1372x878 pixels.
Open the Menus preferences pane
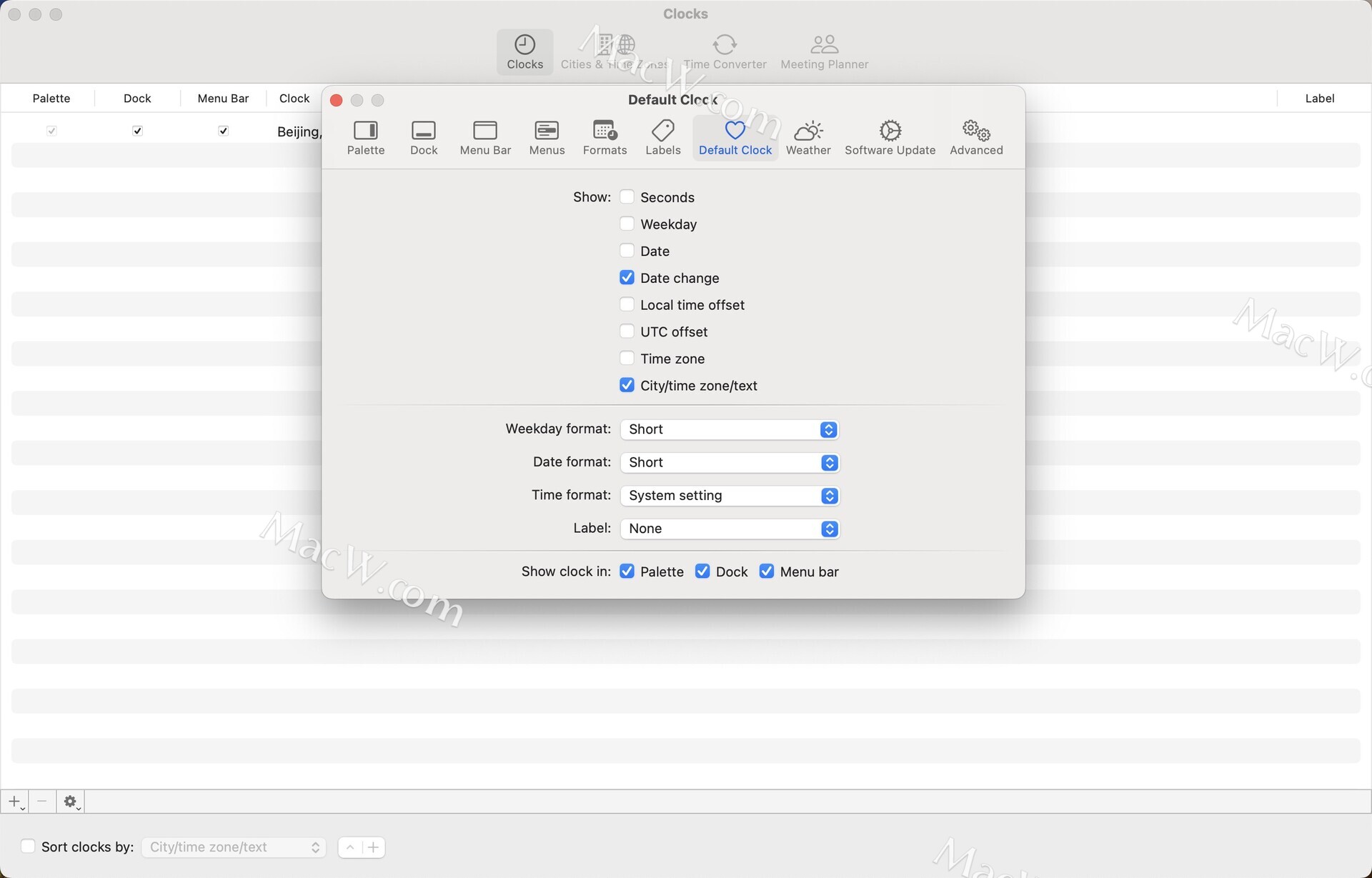[x=547, y=138]
